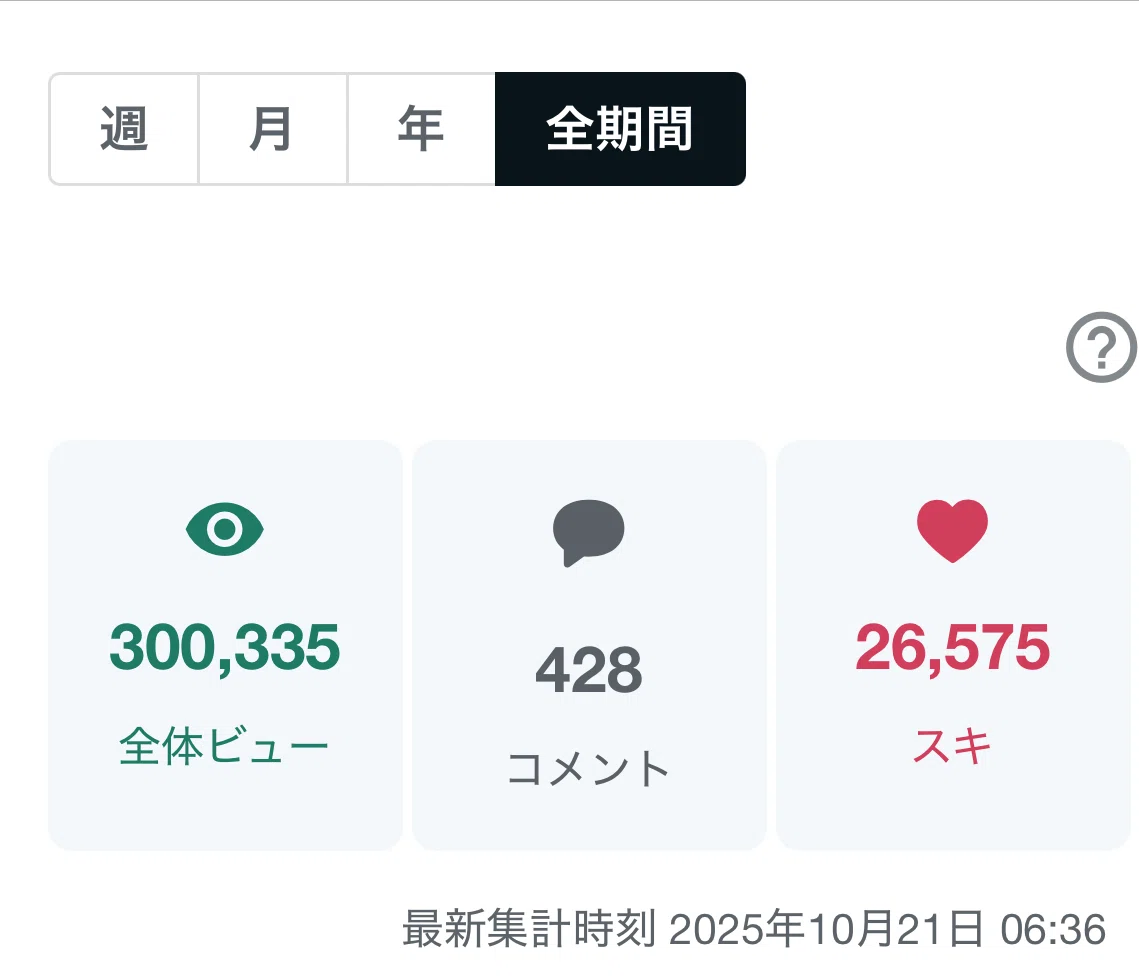Switch to the 月 period tab
Viewport: 1139px width, 977px height.
[x=273, y=129]
